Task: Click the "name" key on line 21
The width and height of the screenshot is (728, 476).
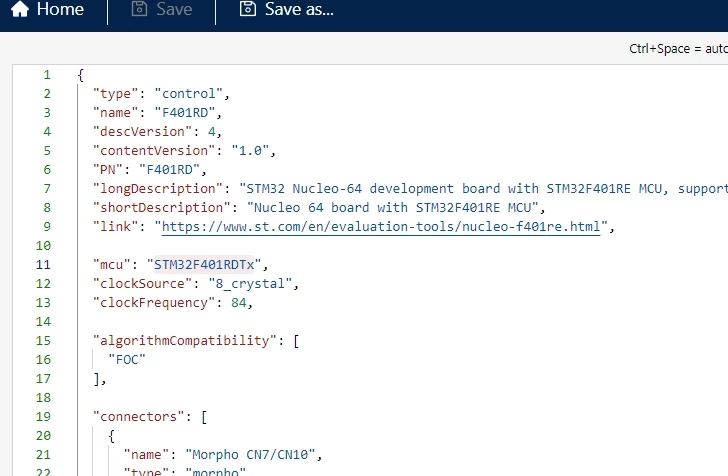Action: pyautogui.click(x=146, y=455)
